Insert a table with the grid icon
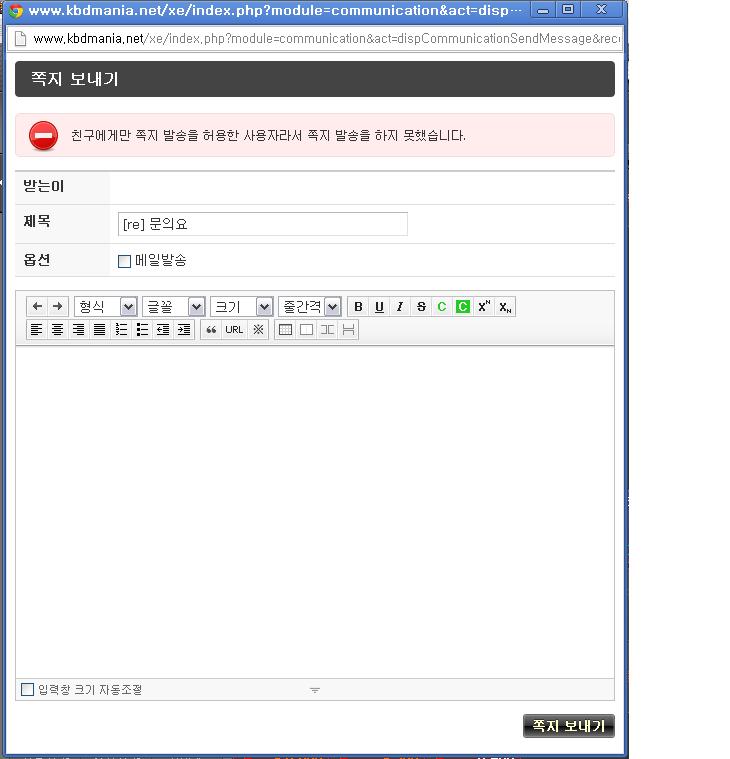Viewport: 730px width, 759px height. pos(286,330)
